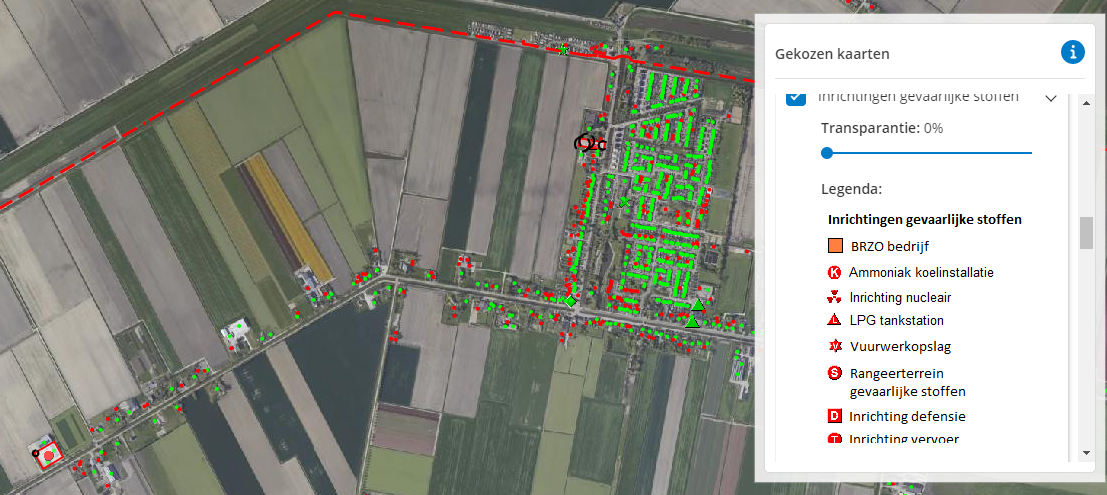Click the LPG tankstation warning triangle icon
The height and width of the screenshot is (495, 1107).
coord(834,320)
